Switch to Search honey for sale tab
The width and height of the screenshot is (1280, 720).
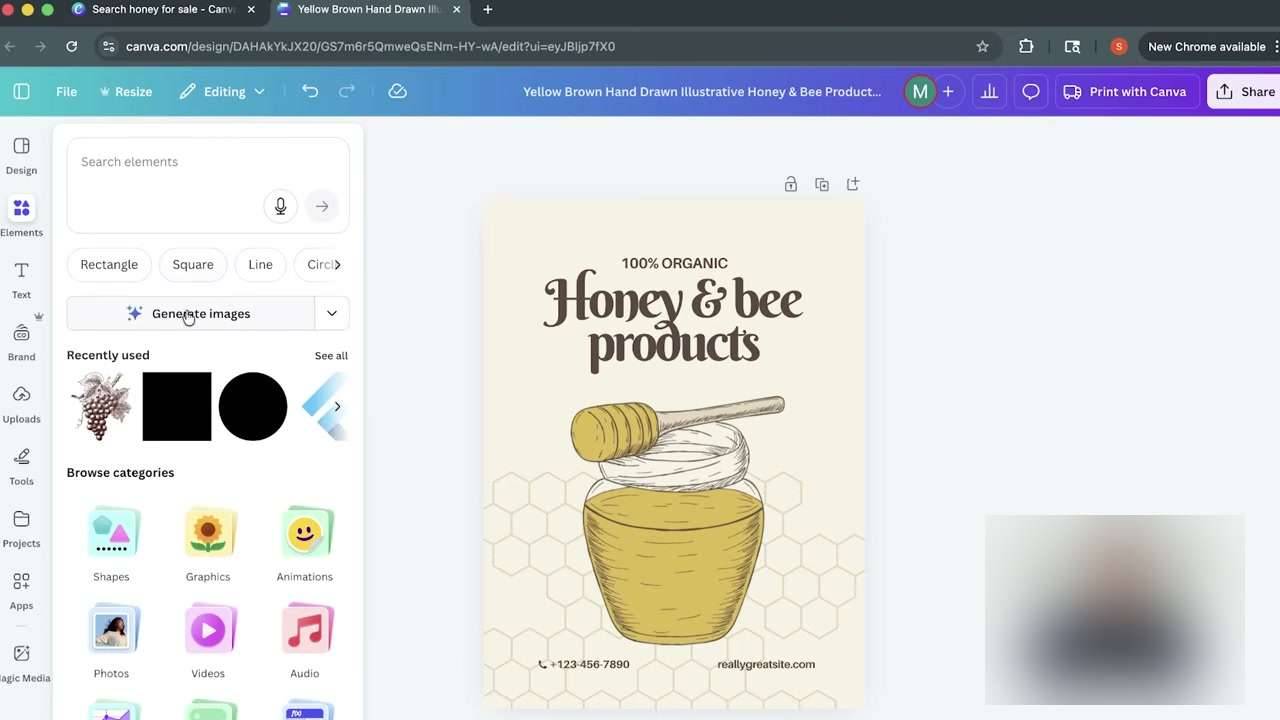pyautogui.click(x=163, y=9)
